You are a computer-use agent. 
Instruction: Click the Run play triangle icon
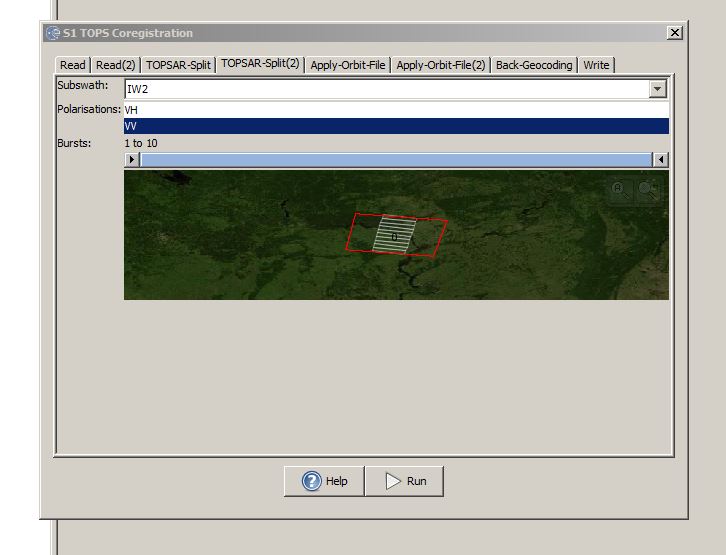point(393,481)
